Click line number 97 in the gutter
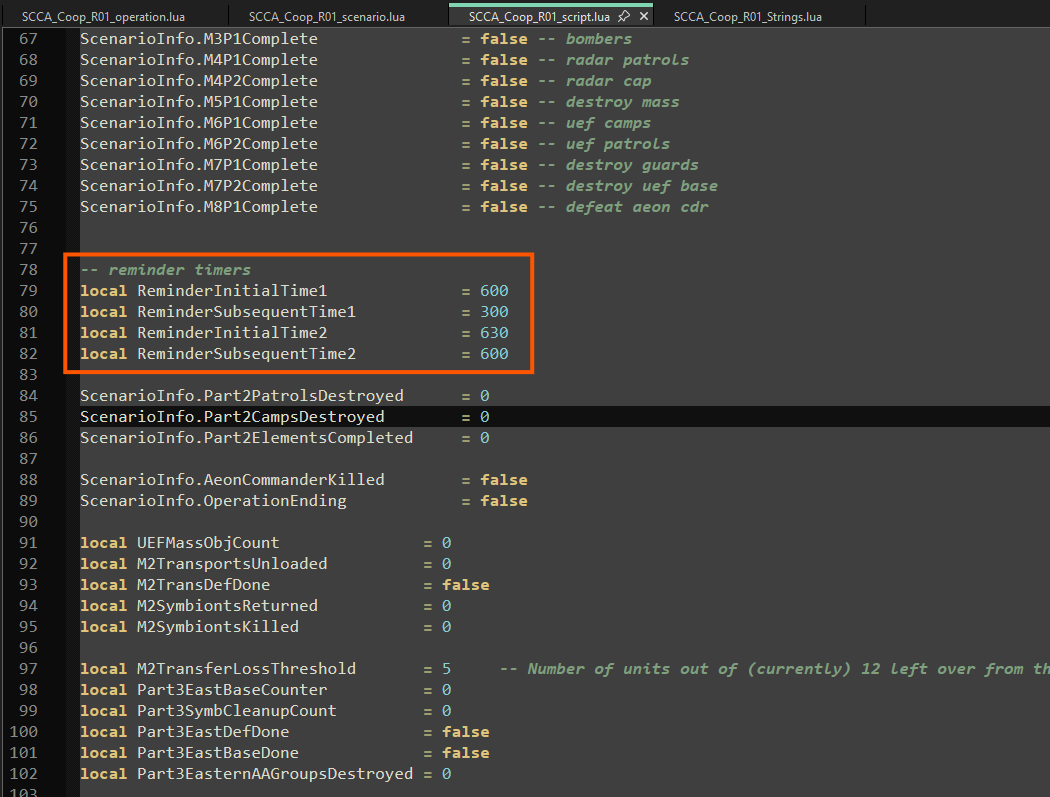Image resolution: width=1050 pixels, height=797 pixels. click(x=28, y=668)
